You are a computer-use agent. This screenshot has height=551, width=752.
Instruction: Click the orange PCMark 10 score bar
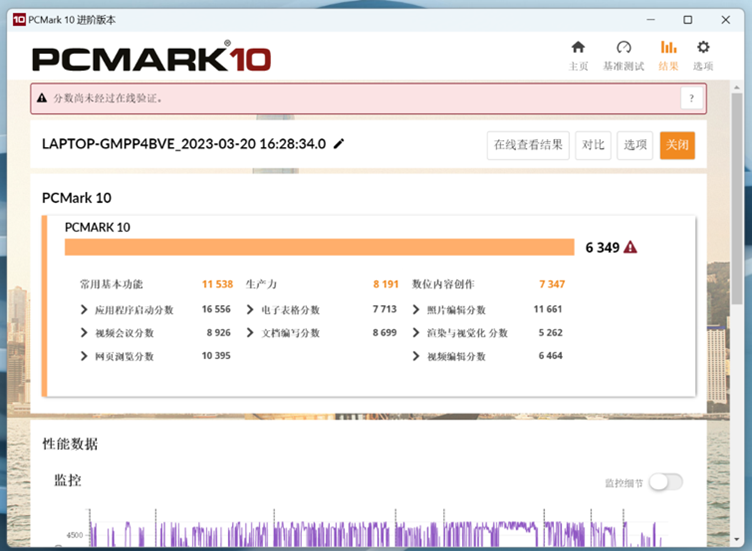(x=319, y=247)
